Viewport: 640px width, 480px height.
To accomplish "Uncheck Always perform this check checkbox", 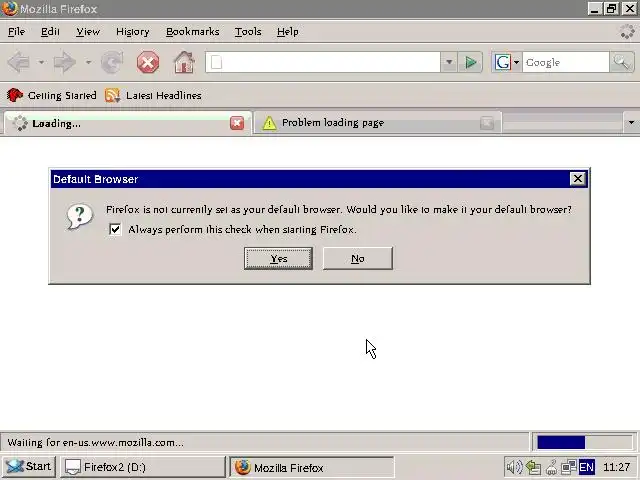I will [x=115, y=229].
